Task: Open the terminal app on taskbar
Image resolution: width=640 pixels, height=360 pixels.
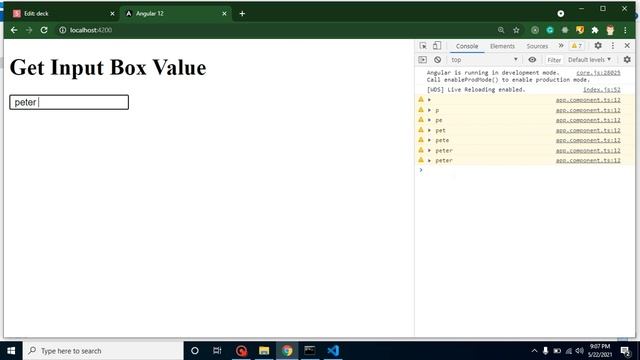Action: click(x=310, y=351)
